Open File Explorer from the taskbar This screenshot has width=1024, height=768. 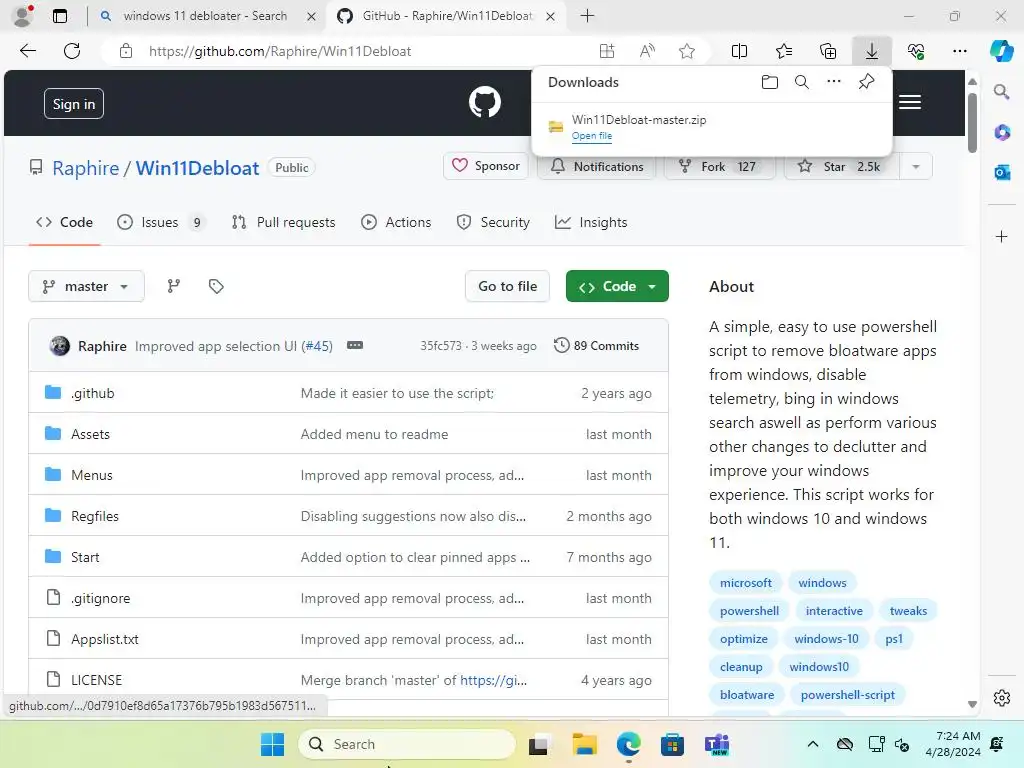pyautogui.click(x=584, y=744)
